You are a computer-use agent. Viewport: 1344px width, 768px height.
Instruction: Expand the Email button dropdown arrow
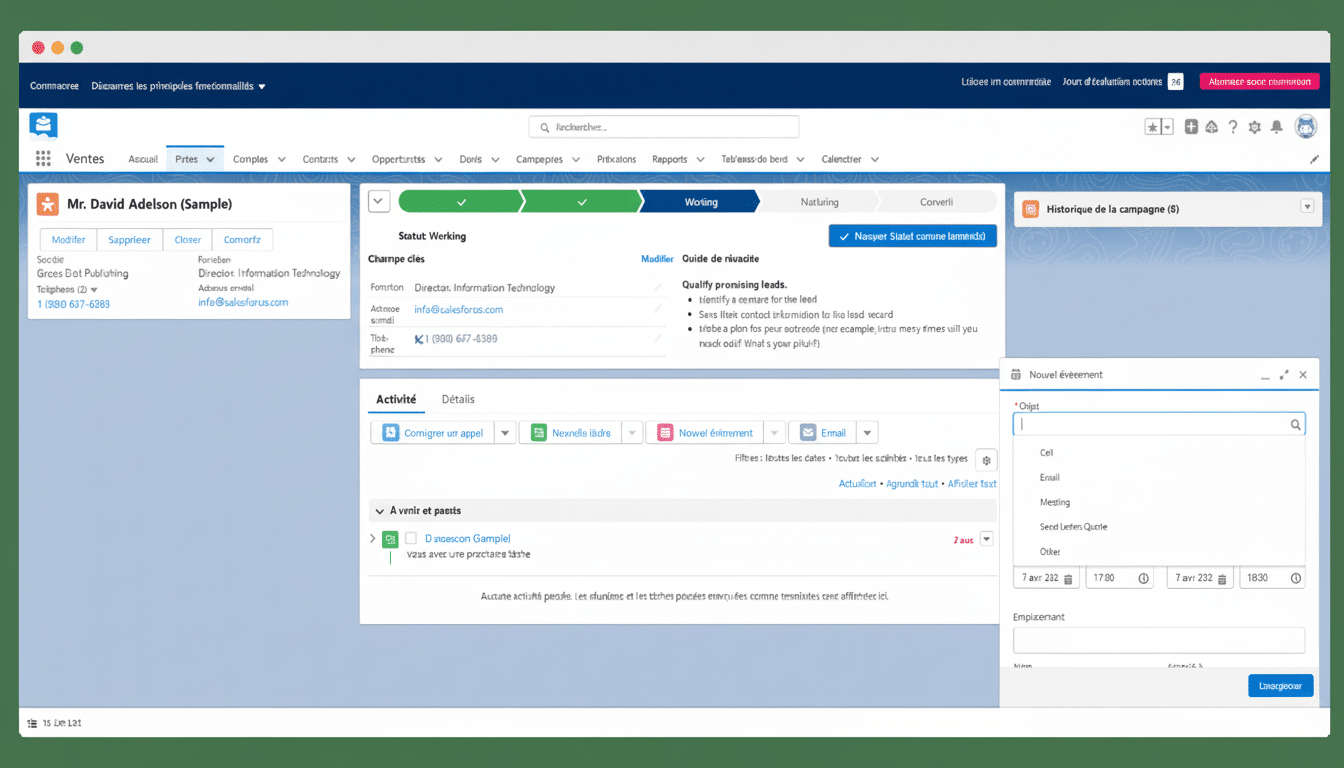coord(866,432)
